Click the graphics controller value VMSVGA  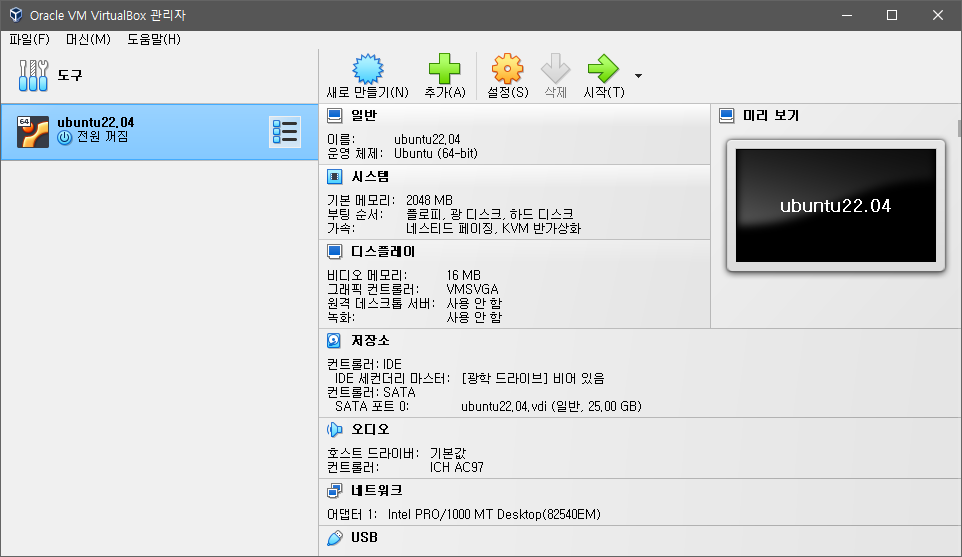click(x=472, y=289)
